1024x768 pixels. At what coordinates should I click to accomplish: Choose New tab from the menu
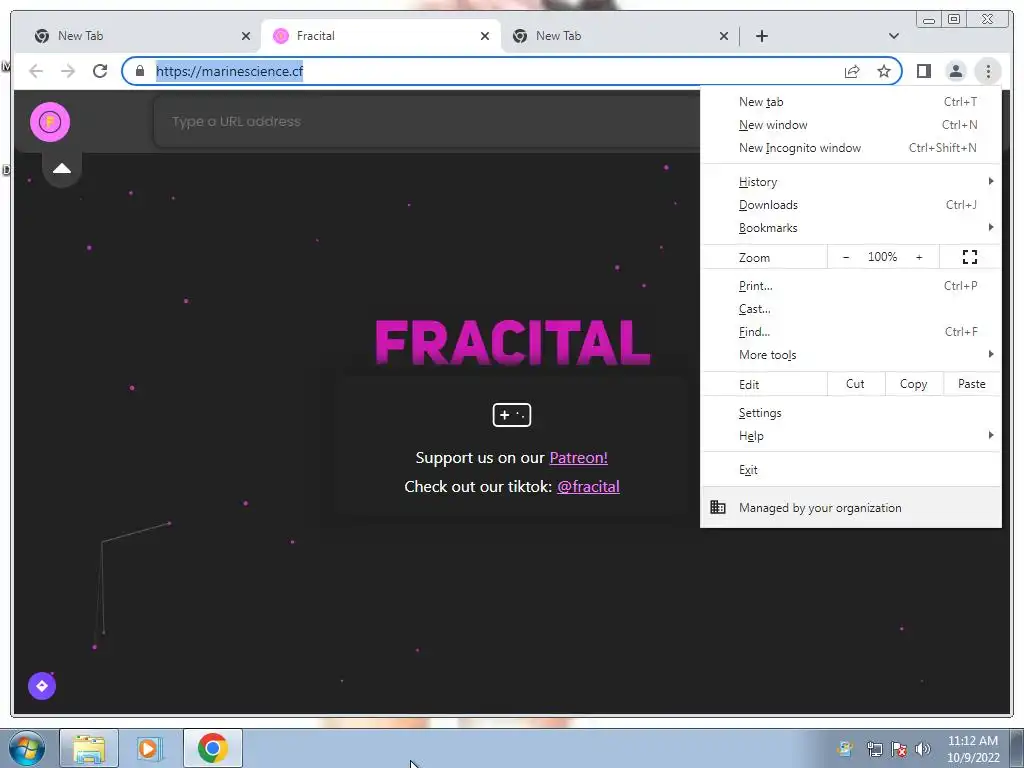coord(851,102)
